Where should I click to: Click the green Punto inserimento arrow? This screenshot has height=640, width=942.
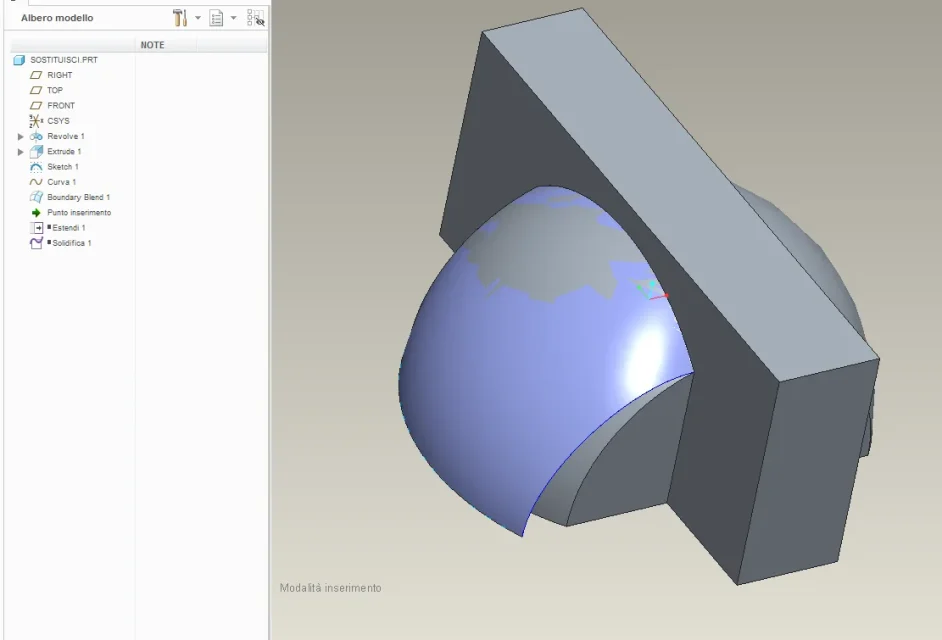point(37,212)
